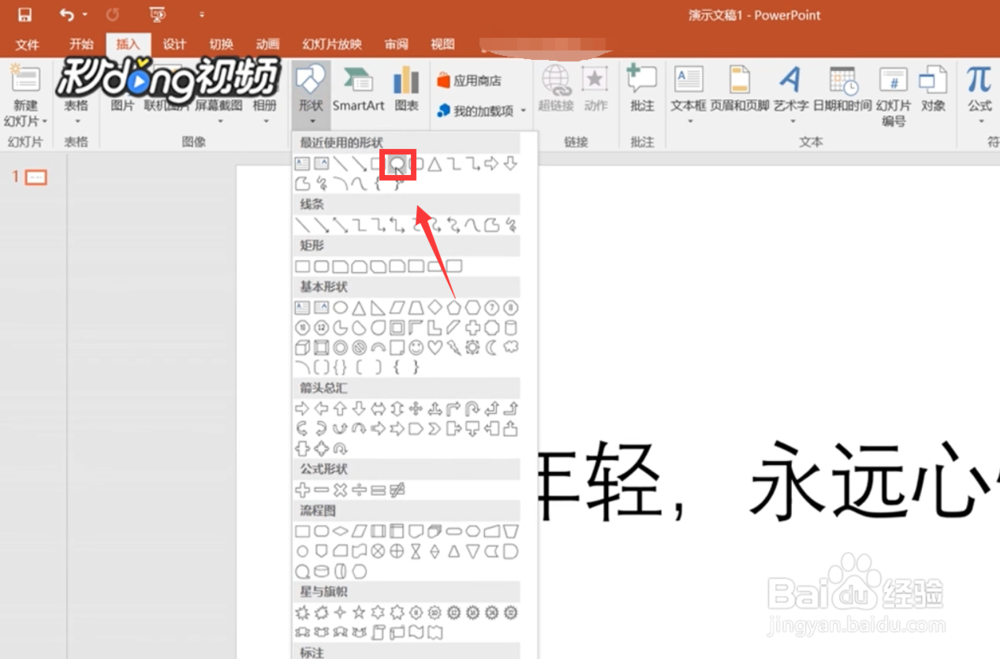Insert a SmartArt graphic
The height and width of the screenshot is (659, 1000).
tap(358, 89)
